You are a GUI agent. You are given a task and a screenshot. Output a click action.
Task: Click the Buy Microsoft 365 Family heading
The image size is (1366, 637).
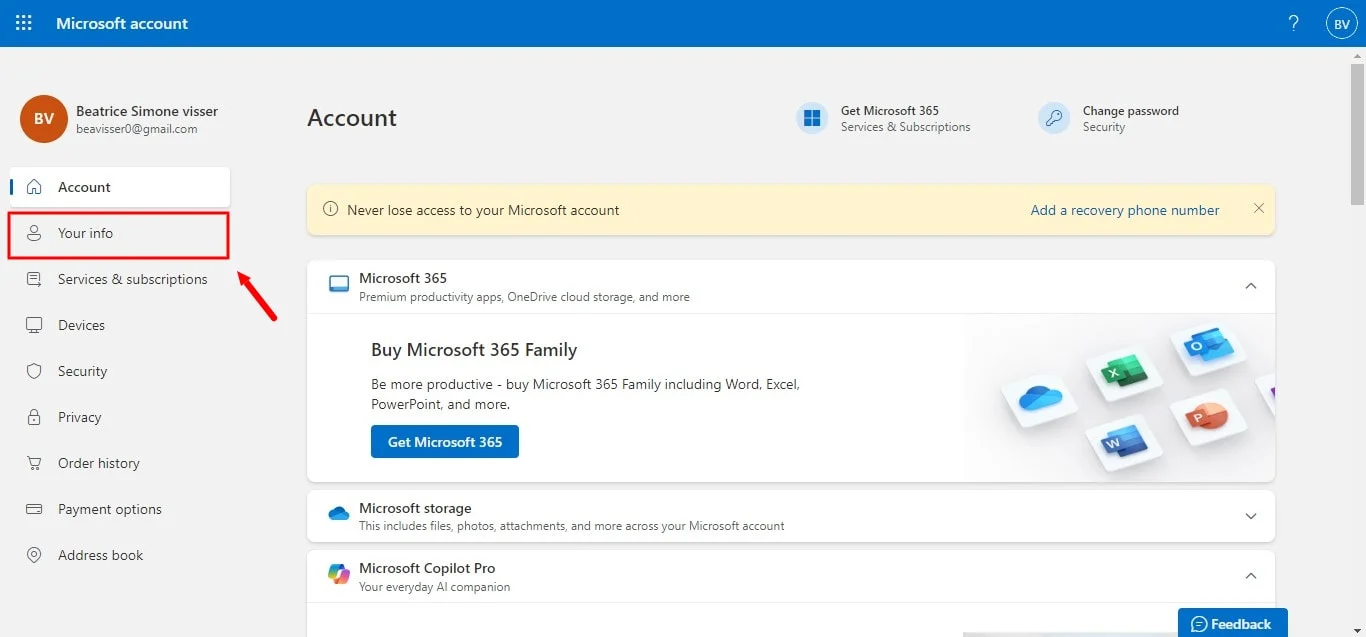(474, 350)
